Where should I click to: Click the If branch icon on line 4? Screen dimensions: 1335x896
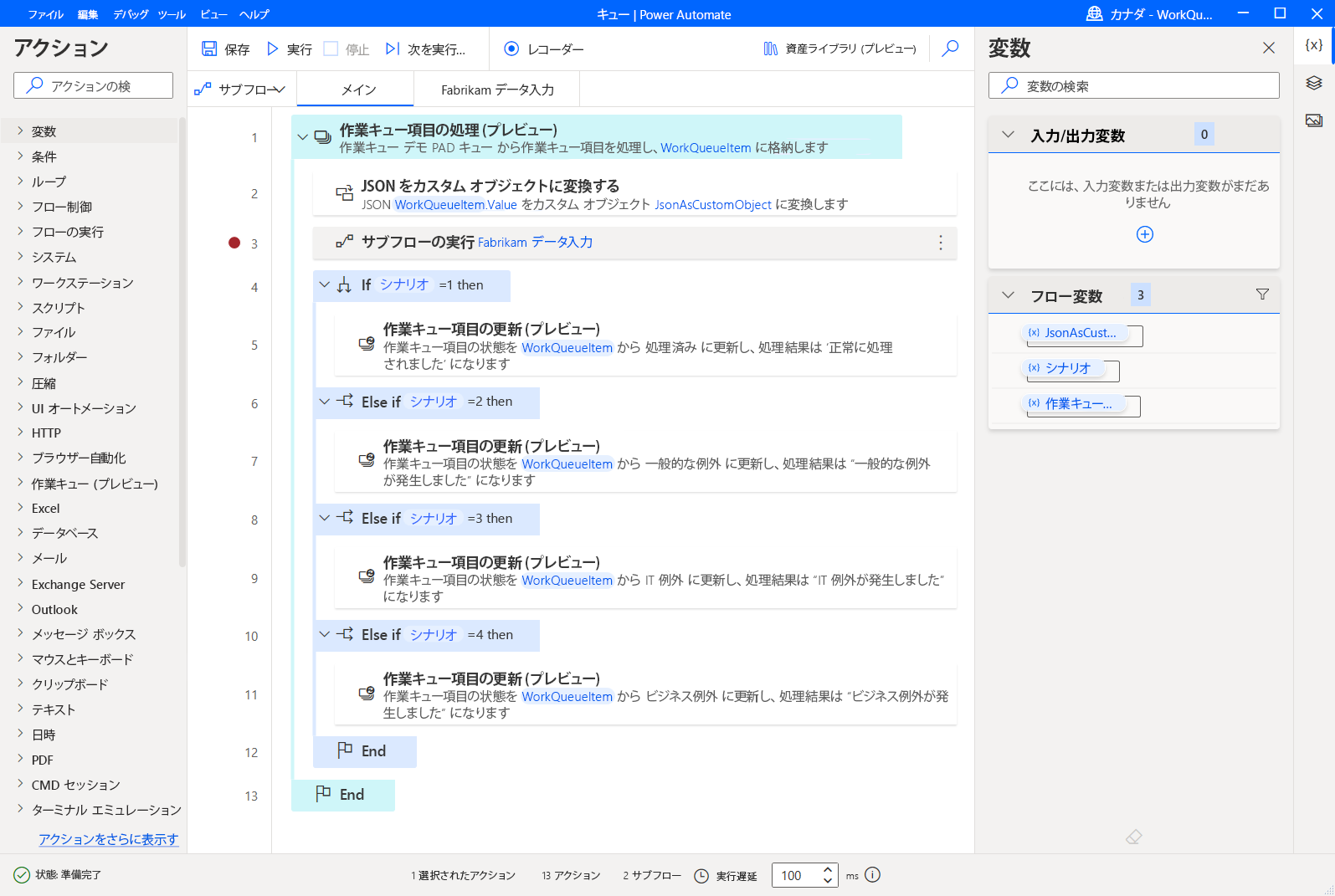coord(344,285)
